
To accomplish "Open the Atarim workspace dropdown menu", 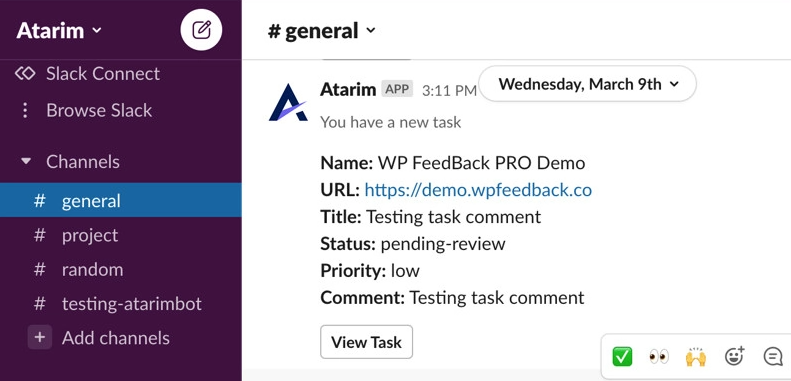I will click(59, 30).
